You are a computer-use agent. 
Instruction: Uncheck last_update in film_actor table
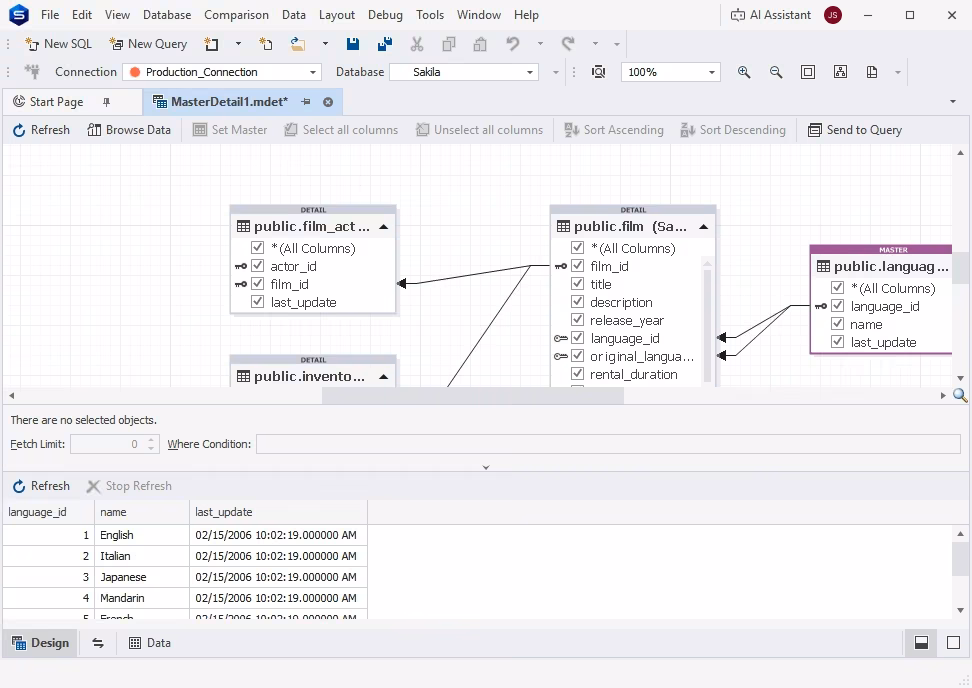coord(257,302)
